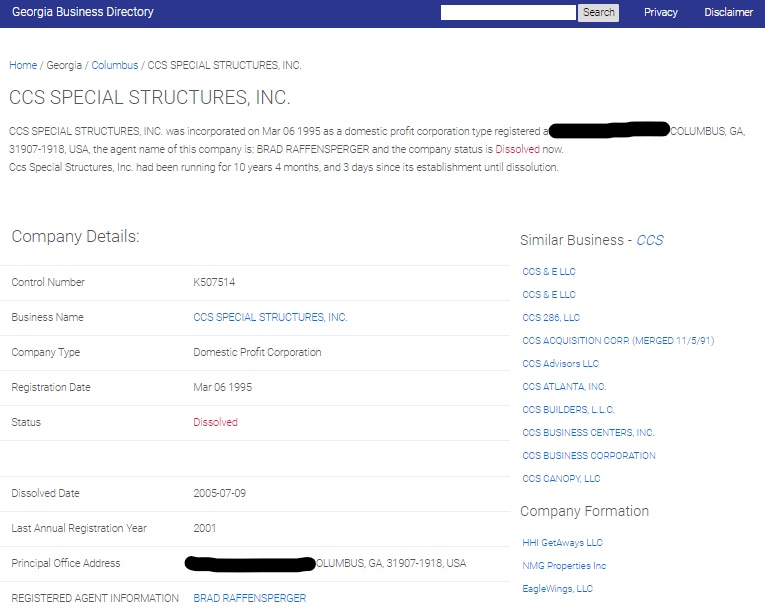The image size is (765, 608).
Task: Open HHI GetAways LLC link
Action: click(x=562, y=542)
